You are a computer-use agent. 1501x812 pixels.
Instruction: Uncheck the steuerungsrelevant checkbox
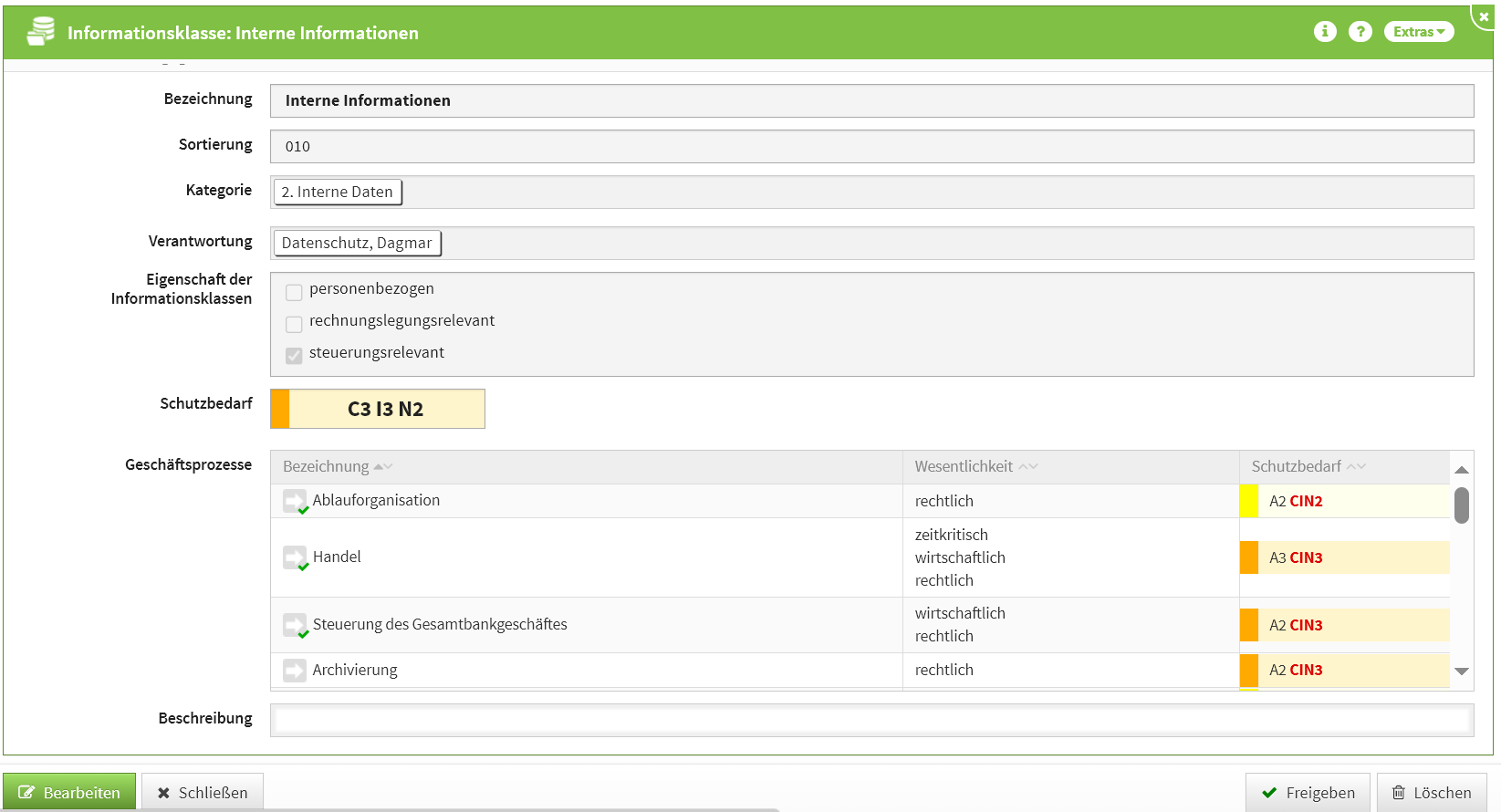(x=294, y=356)
